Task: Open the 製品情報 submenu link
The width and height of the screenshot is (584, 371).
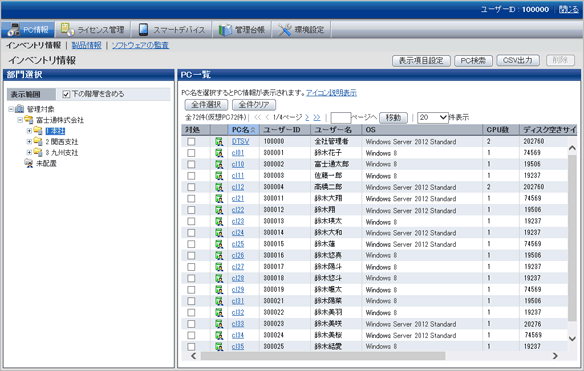Action: pyautogui.click(x=86, y=45)
